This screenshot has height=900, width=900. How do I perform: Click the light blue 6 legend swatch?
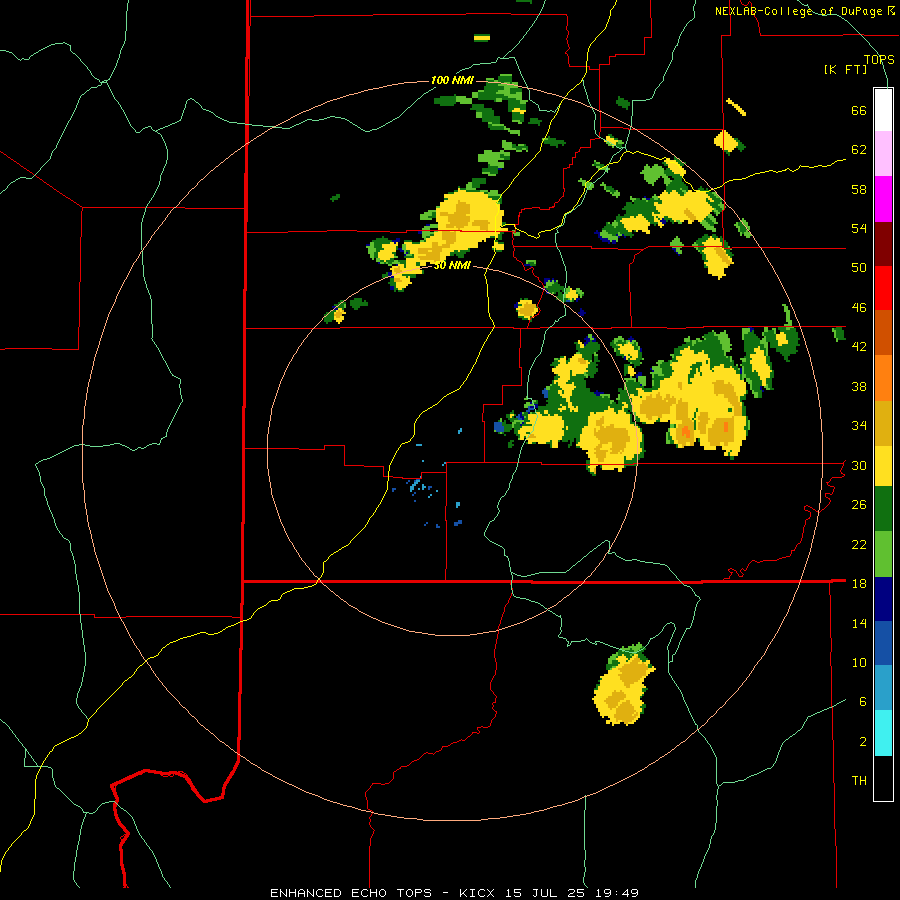coord(883,688)
